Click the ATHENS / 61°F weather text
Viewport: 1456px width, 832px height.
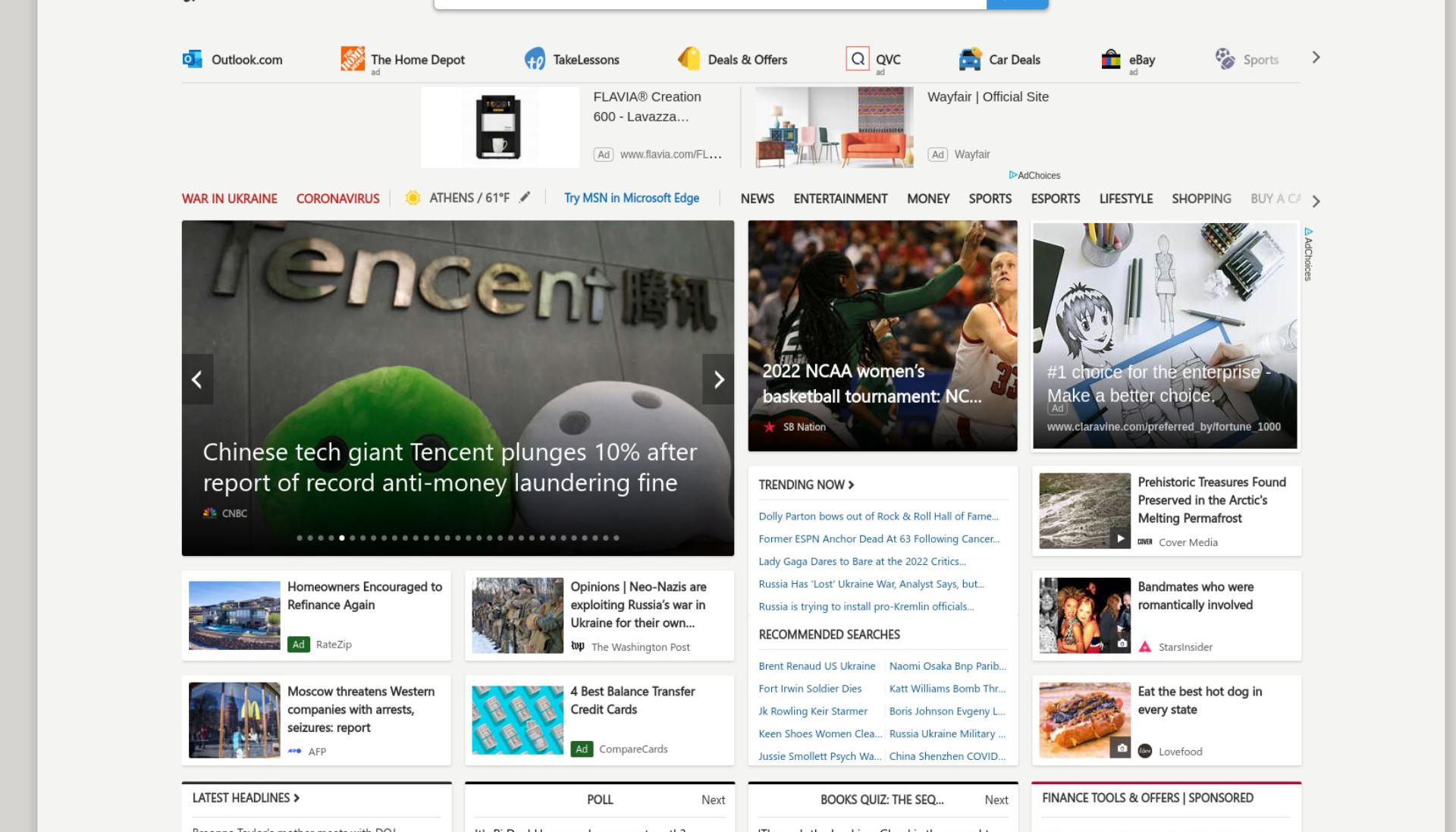point(469,198)
